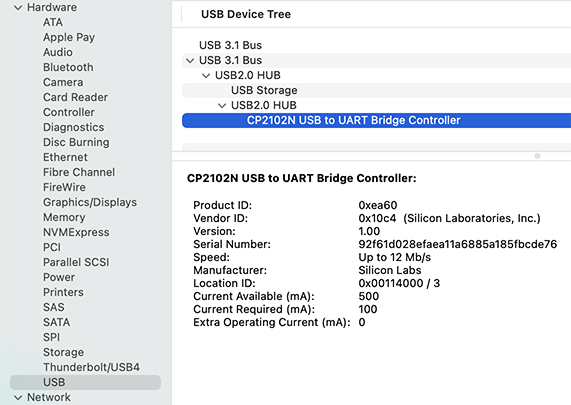Click the USB Device Tree column header
Screen dimensions: 571x405
tap(246, 14)
